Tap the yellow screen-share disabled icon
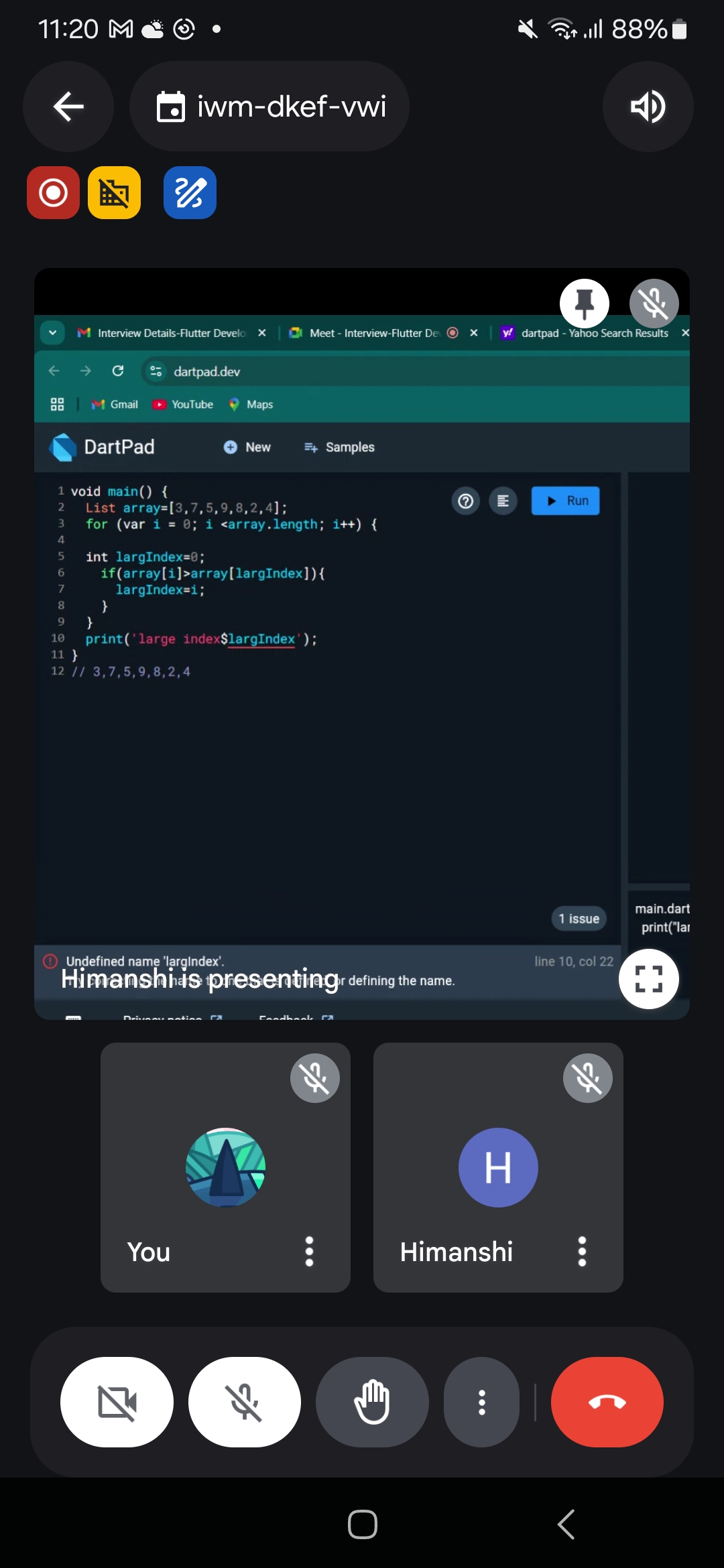 pos(115,193)
